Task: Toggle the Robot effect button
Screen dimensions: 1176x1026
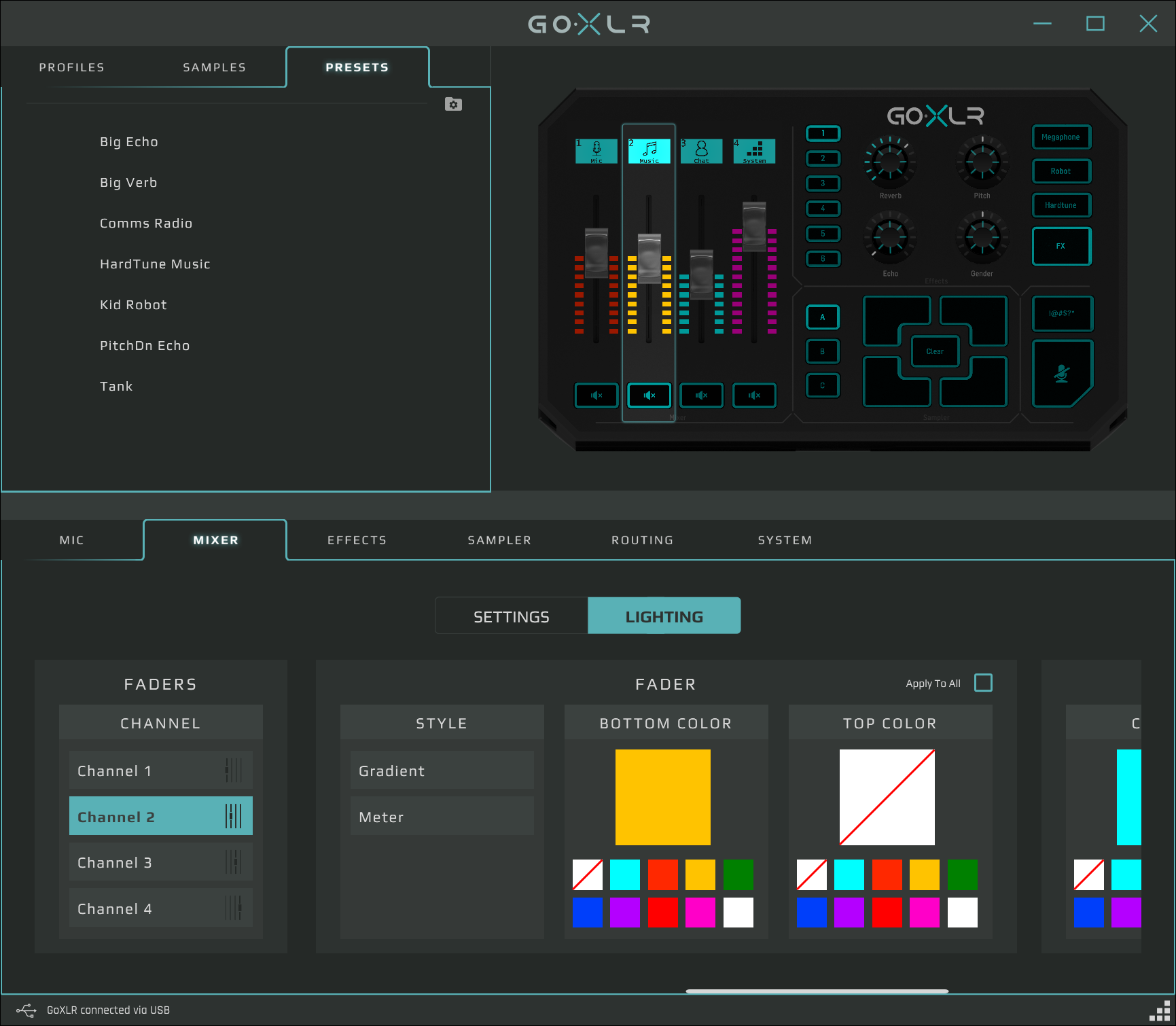Action: tap(1061, 171)
